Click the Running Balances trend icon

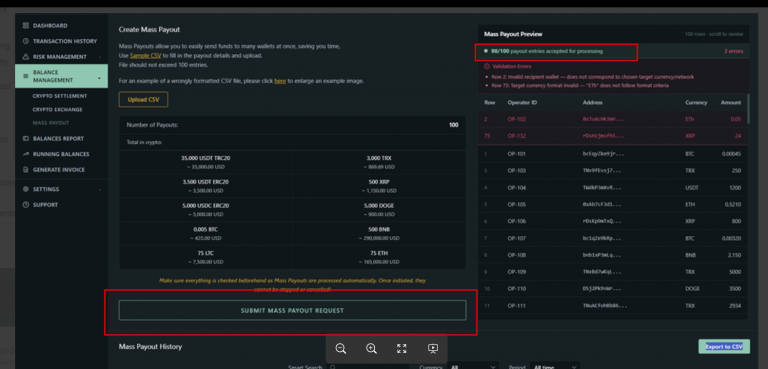click(x=26, y=154)
